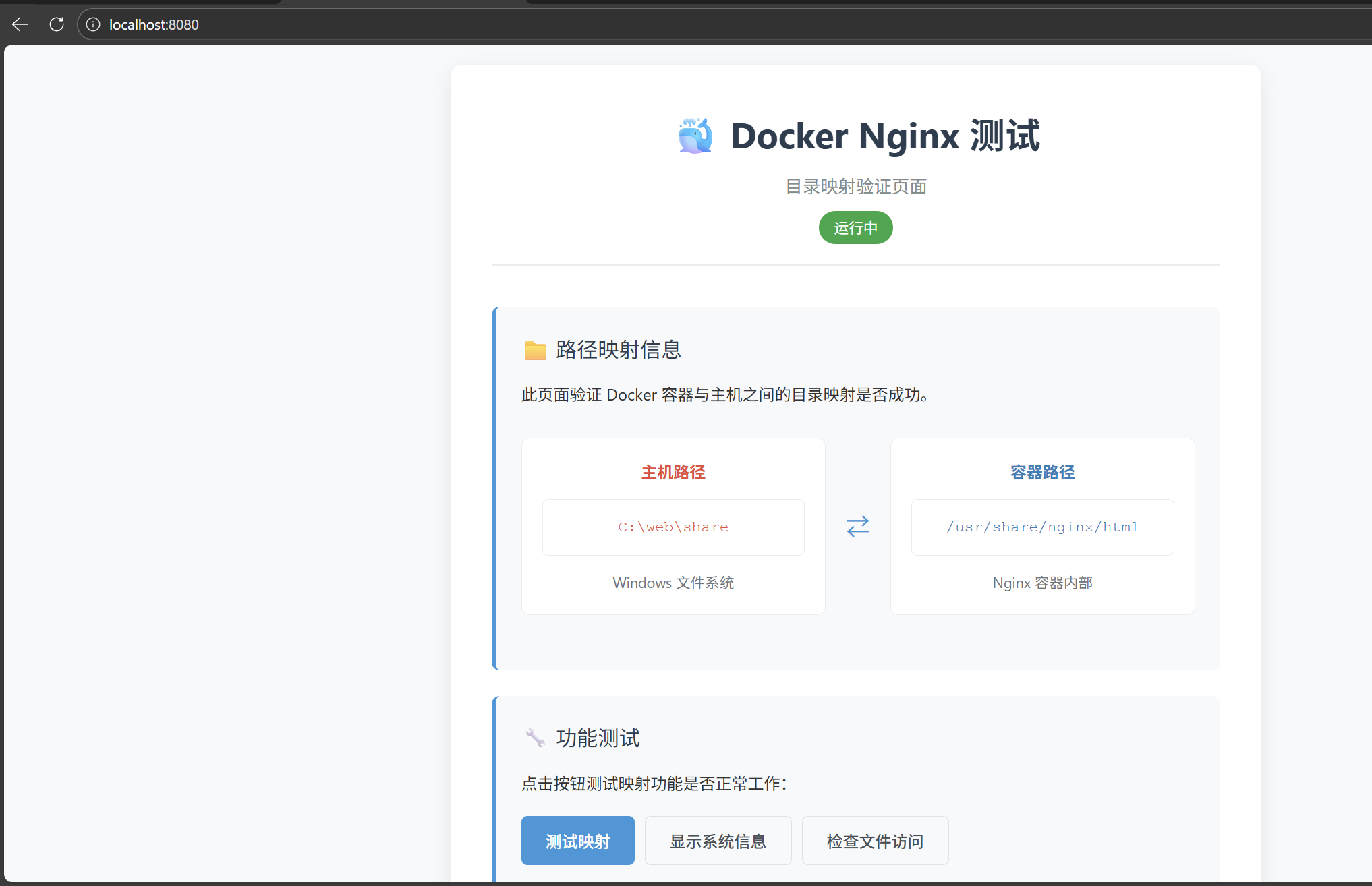Image resolution: width=1372 pixels, height=886 pixels.
Task: Click the 容器路径 card heading
Action: click(x=1042, y=472)
